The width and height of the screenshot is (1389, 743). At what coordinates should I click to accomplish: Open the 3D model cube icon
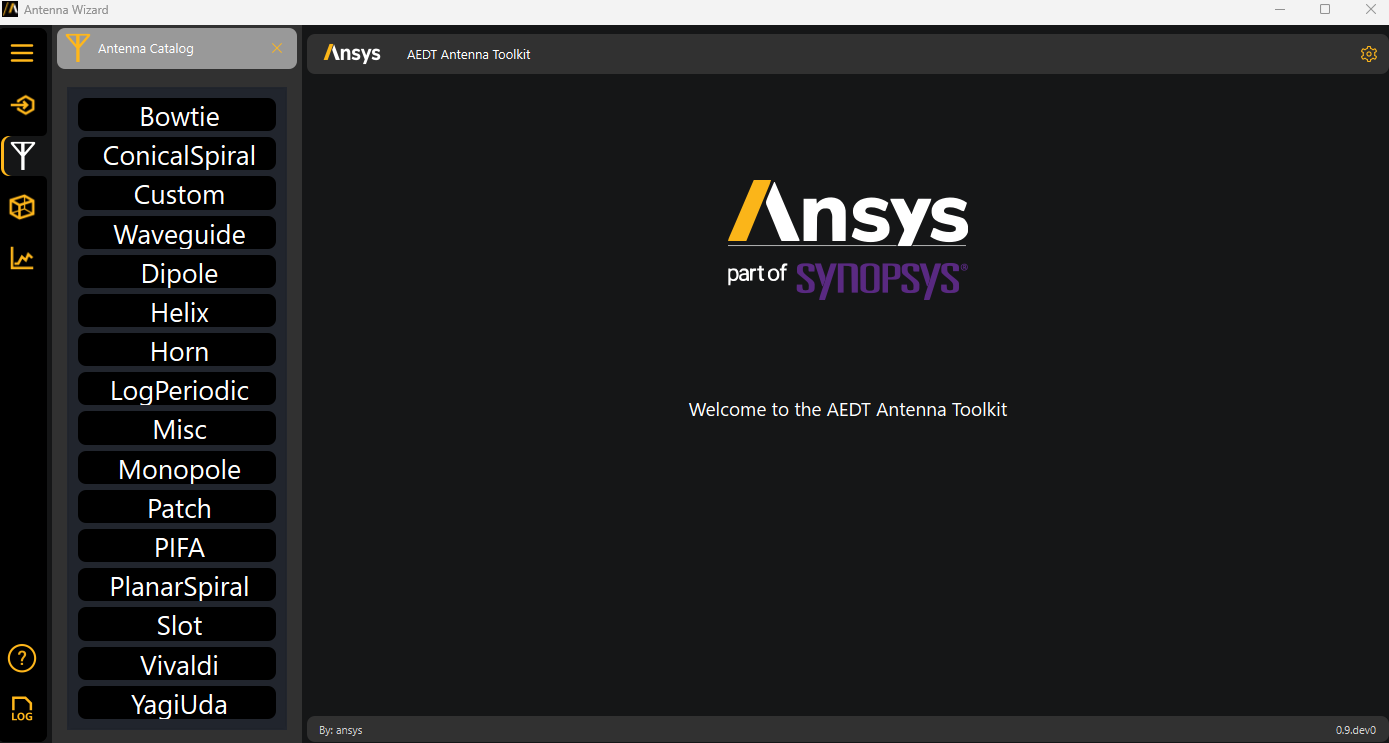(22, 207)
